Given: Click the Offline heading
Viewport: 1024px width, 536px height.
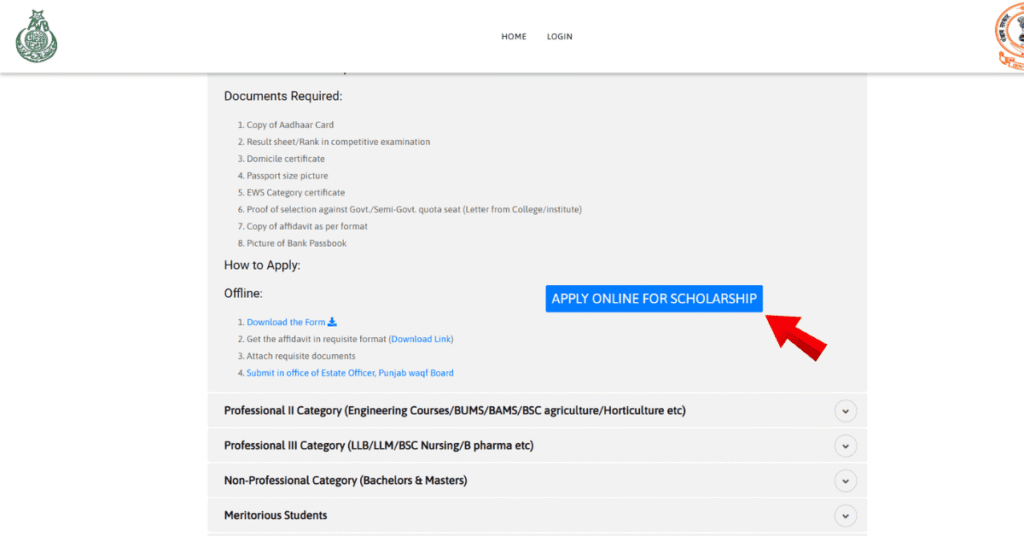Looking at the screenshot, I should tap(243, 293).
